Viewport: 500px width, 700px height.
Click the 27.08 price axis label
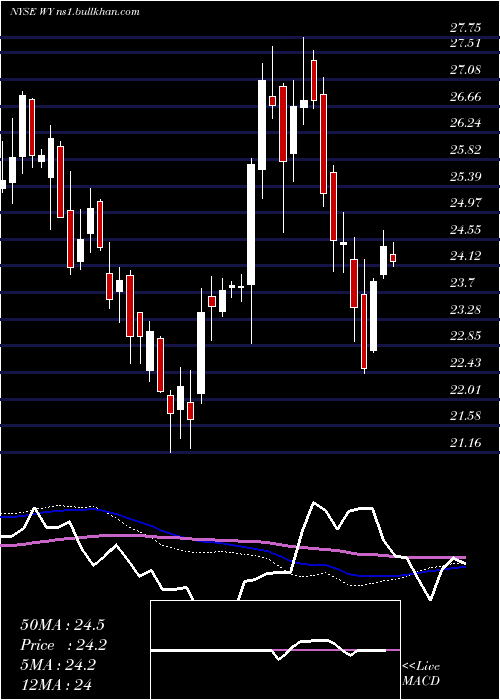point(465,70)
